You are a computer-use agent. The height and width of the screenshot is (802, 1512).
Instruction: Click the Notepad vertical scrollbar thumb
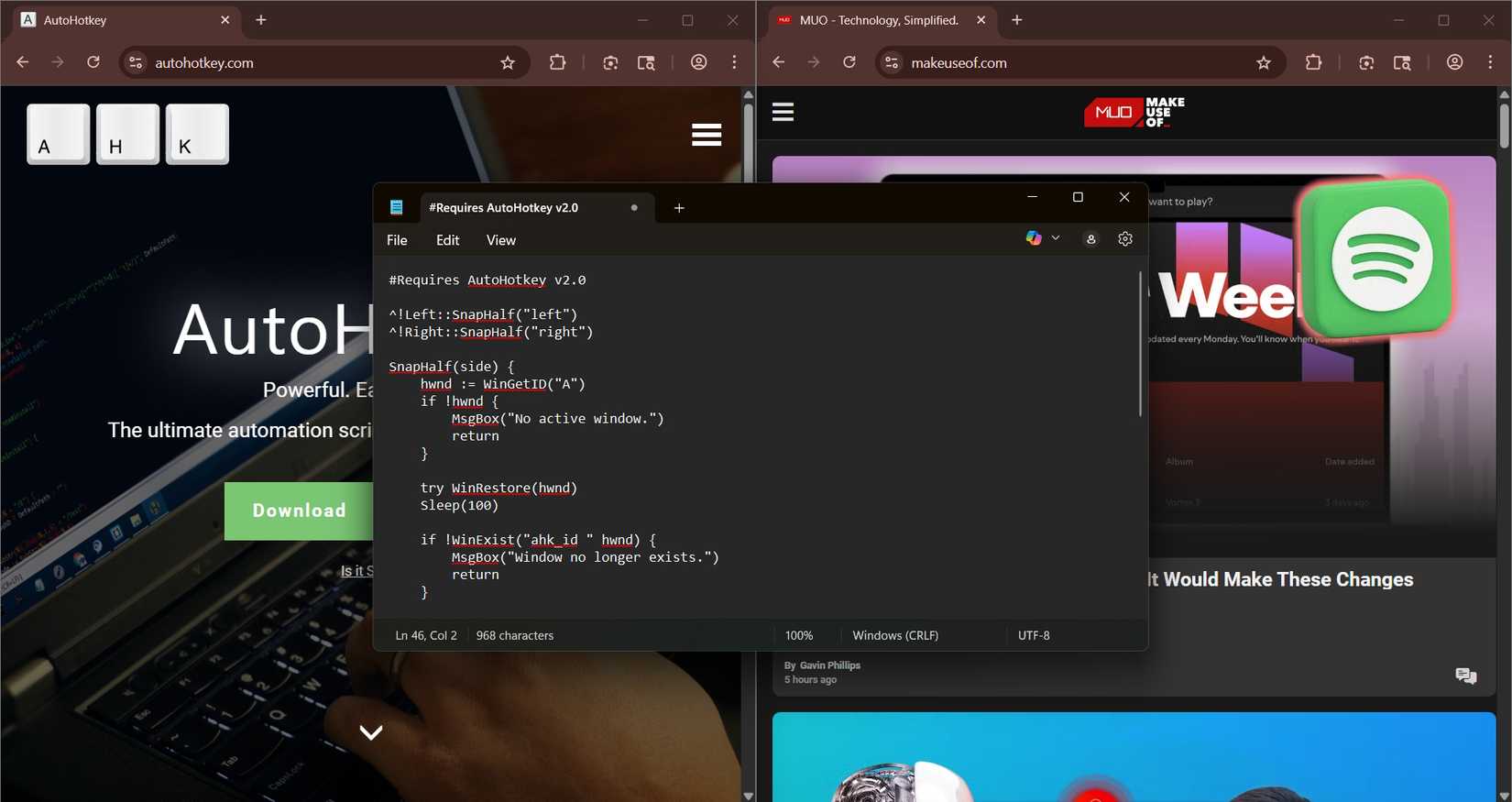click(1140, 344)
